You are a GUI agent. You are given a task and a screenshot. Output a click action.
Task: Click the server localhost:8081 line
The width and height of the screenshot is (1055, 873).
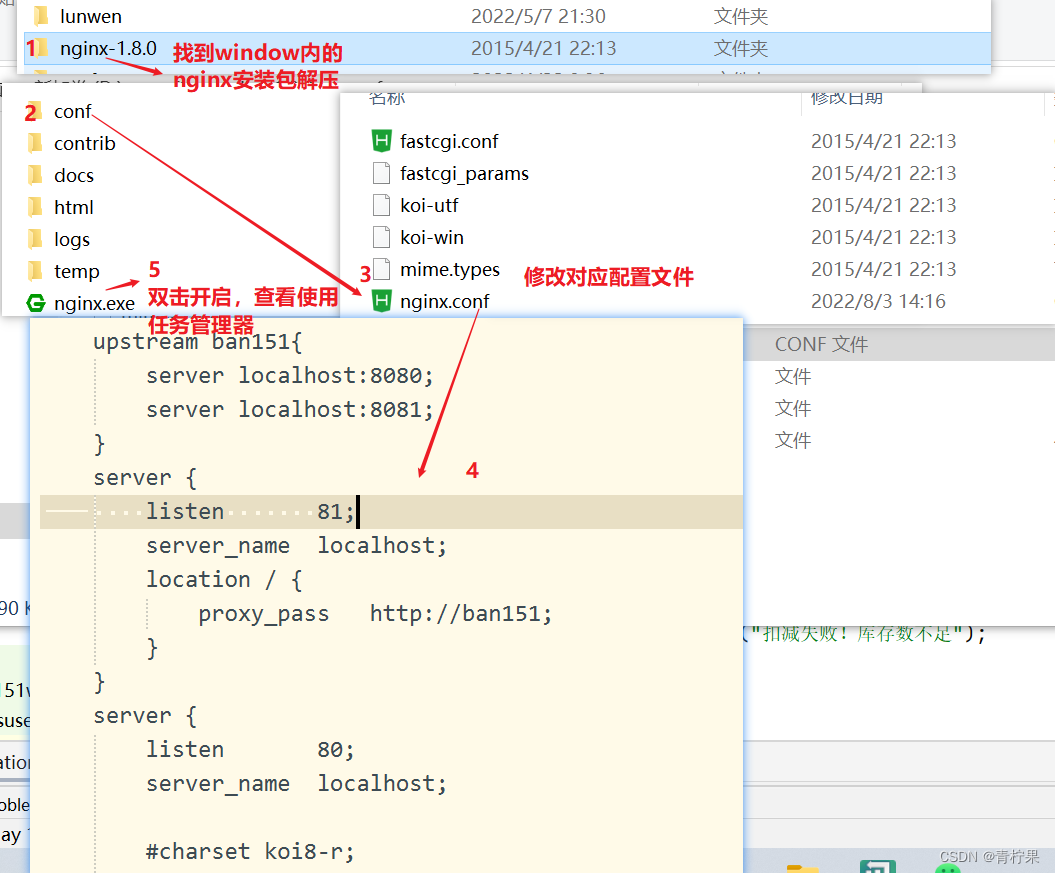click(289, 410)
